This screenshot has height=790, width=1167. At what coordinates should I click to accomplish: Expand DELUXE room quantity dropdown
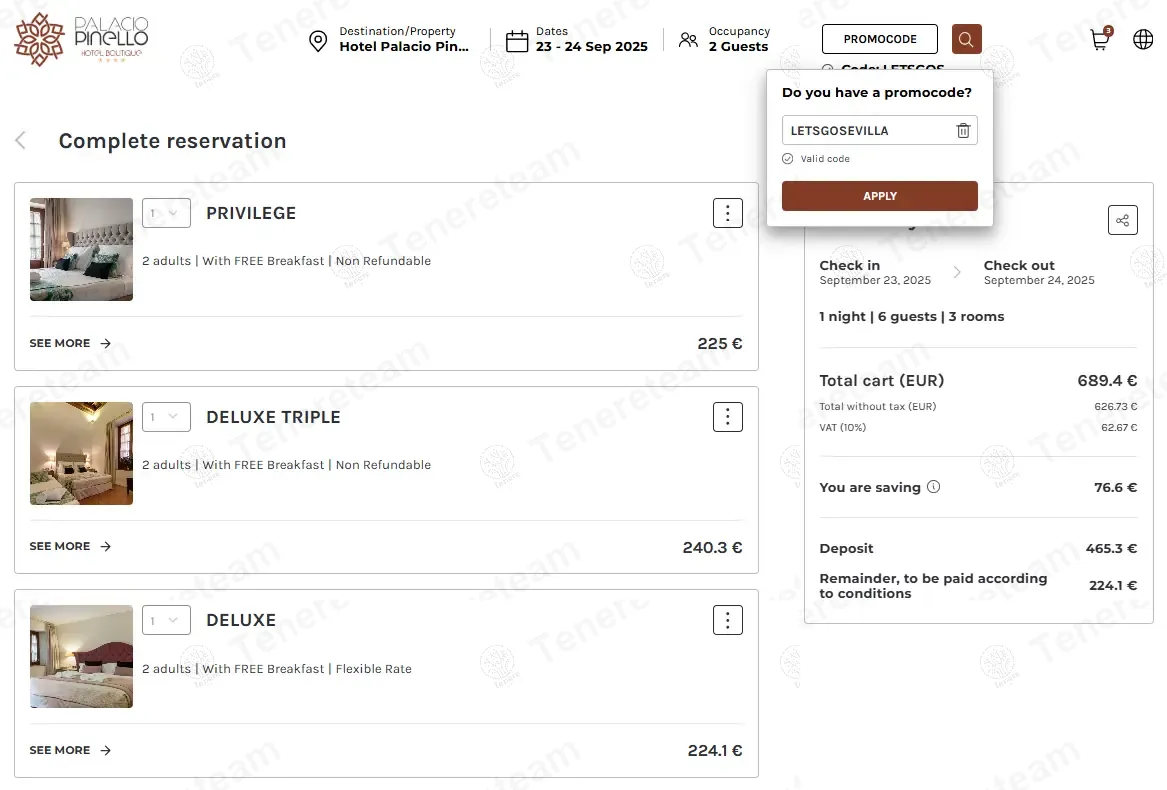coord(167,619)
